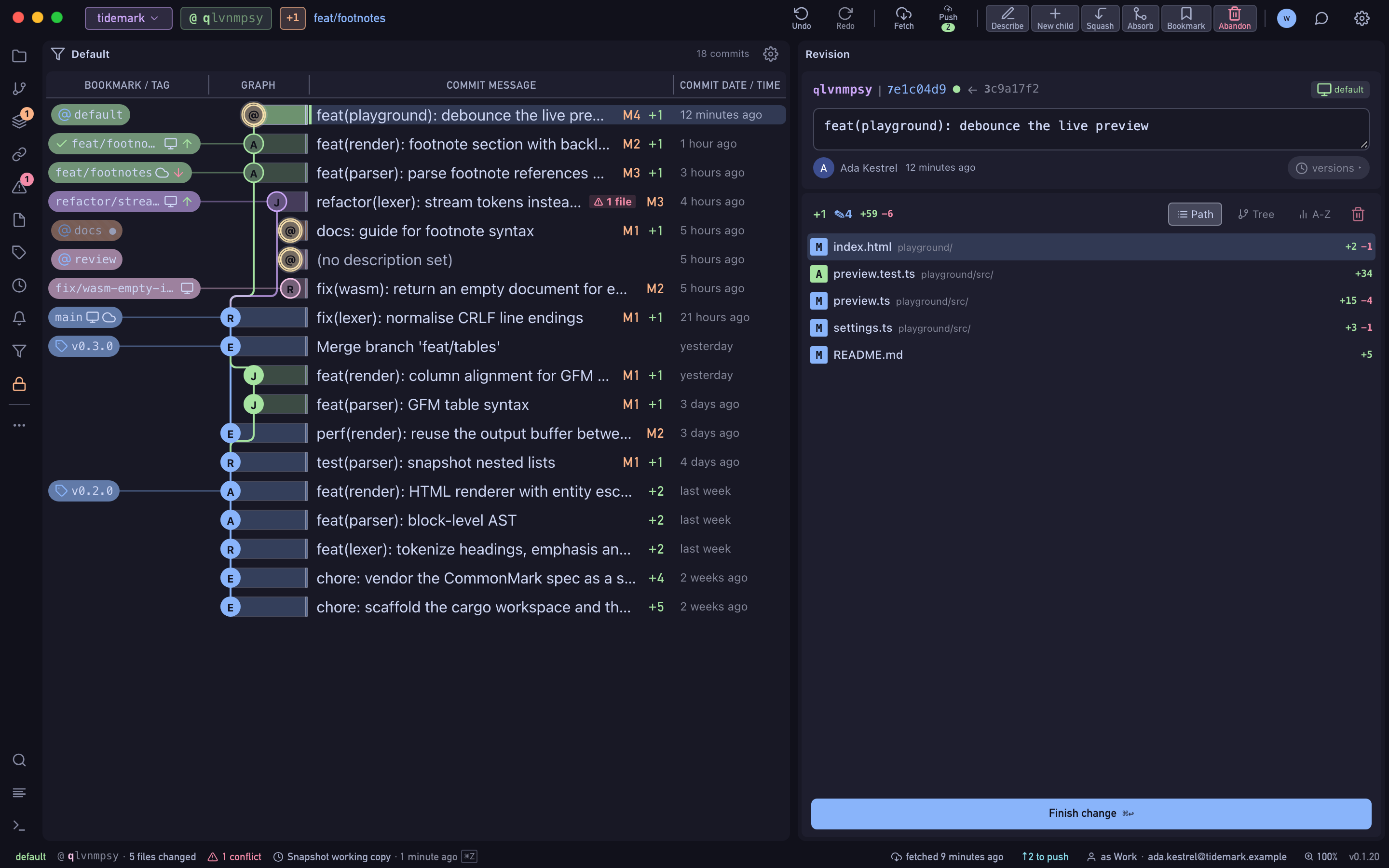Sort file list A-Z
The height and width of the screenshot is (868, 1389).
tap(1314, 214)
